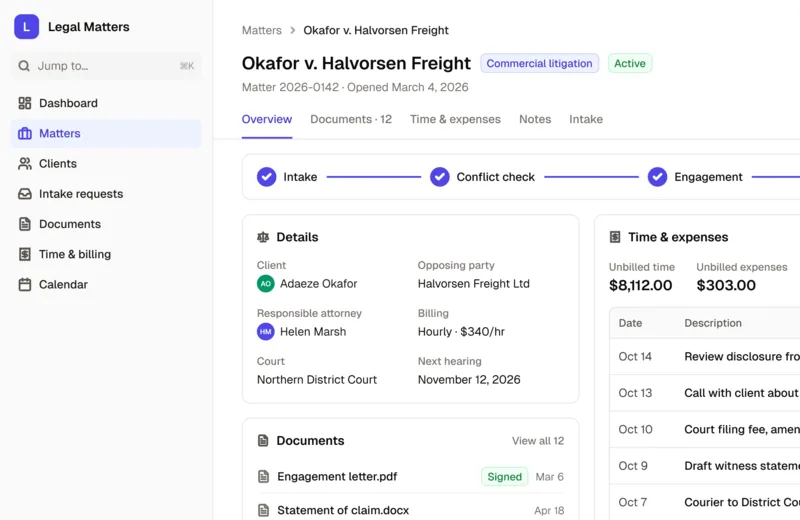Image resolution: width=800 pixels, height=520 pixels.
Task: Open the Intake tab
Action: tap(586, 119)
